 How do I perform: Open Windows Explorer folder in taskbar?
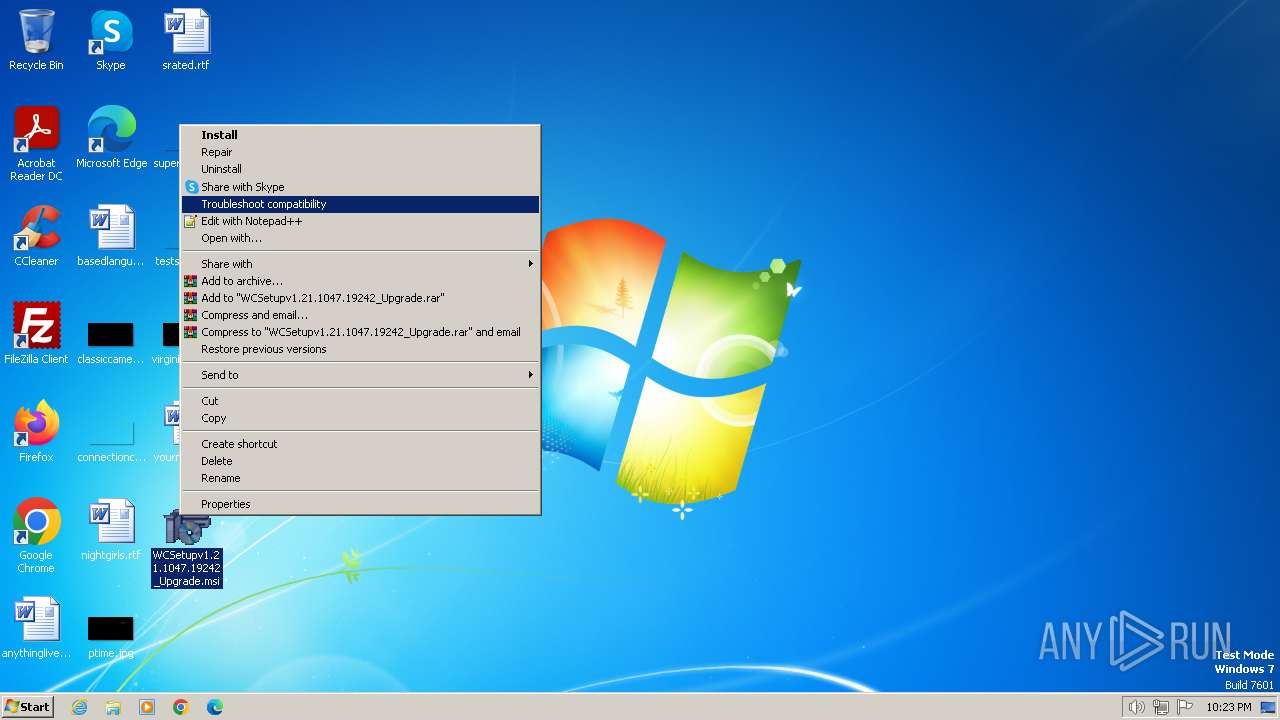pyautogui.click(x=113, y=707)
